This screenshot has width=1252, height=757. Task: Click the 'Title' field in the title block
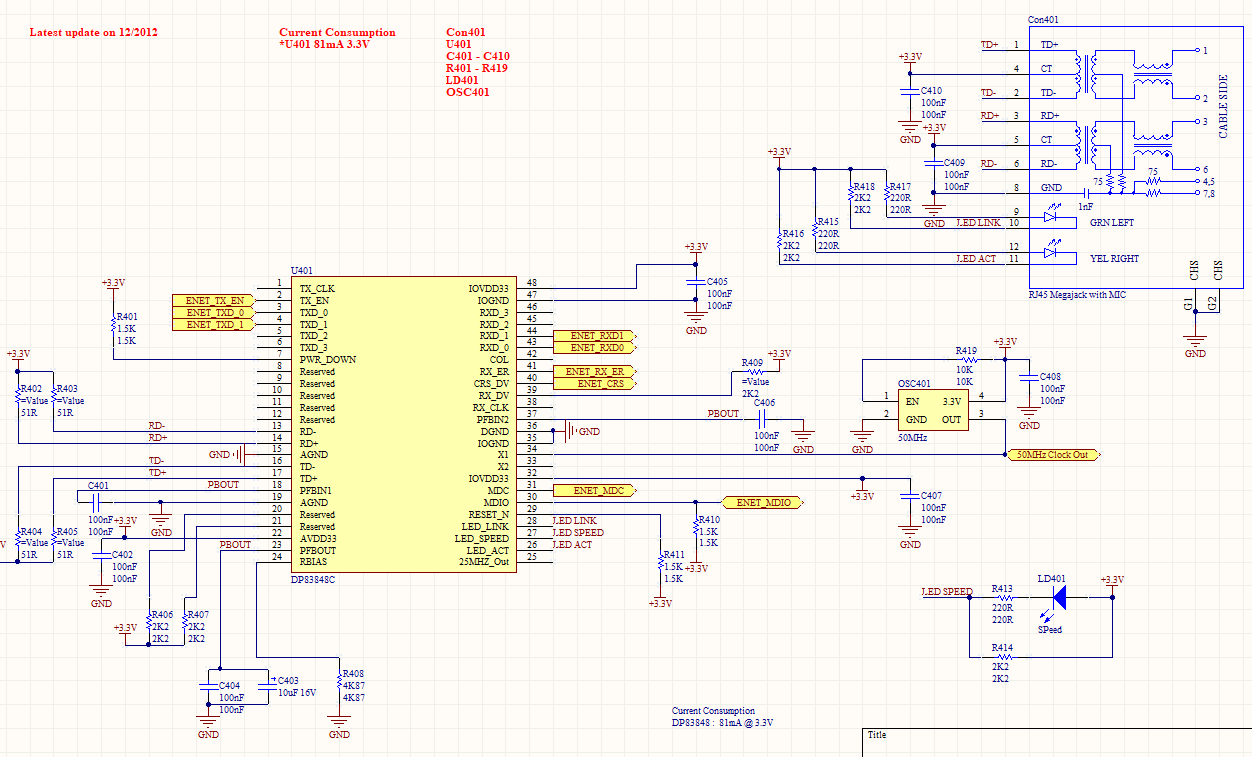click(x=877, y=735)
